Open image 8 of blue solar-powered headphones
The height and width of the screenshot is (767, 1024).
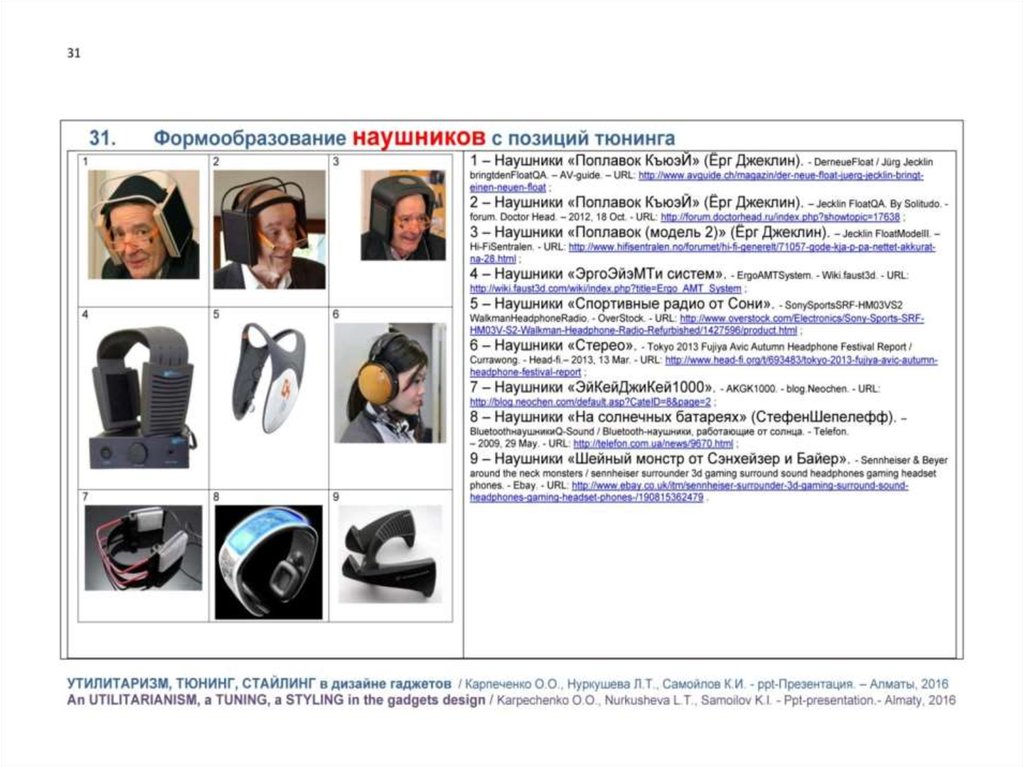pyautogui.click(x=268, y=553)
